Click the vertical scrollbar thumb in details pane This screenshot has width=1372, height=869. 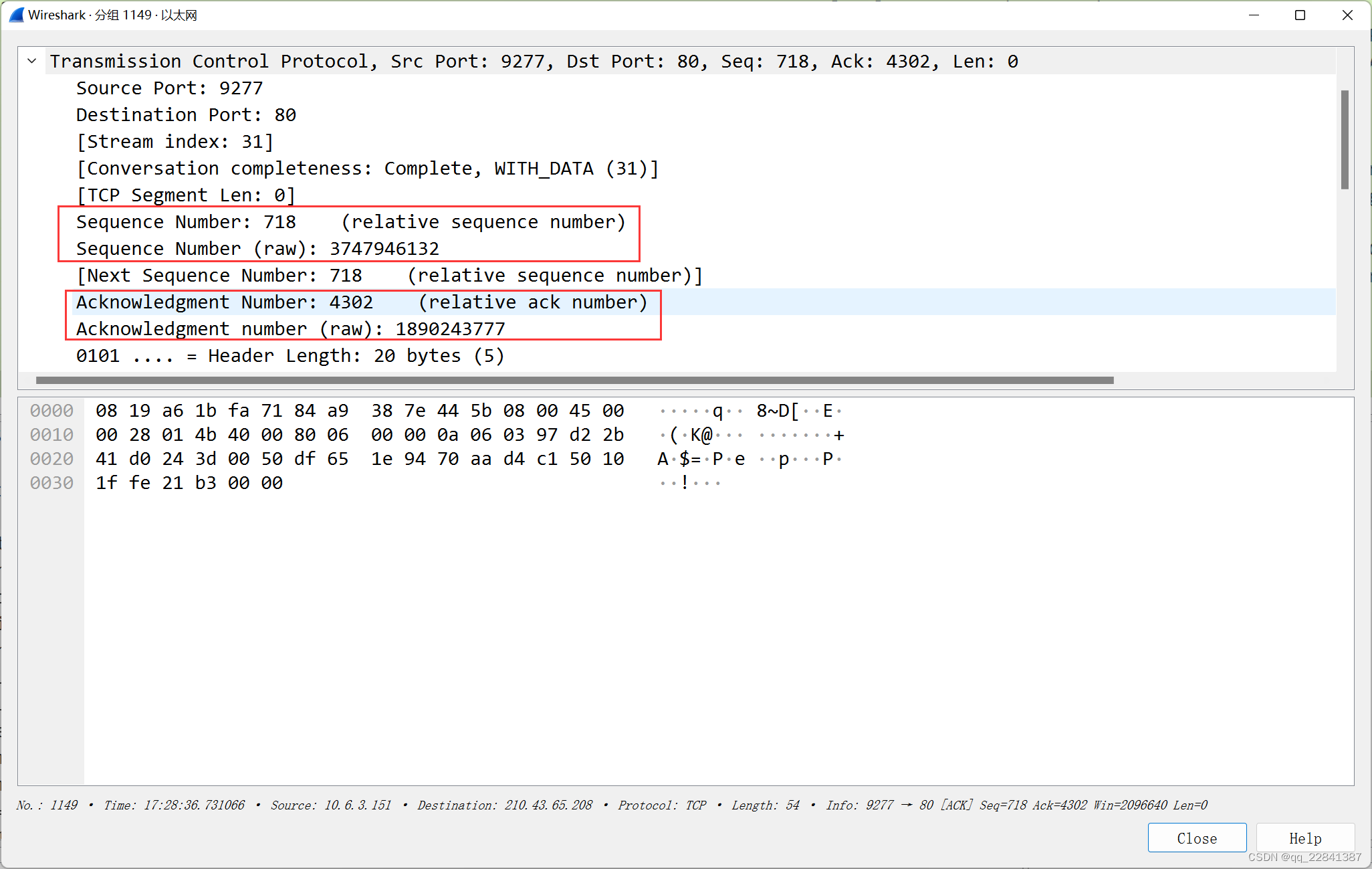click(x=1345, y=139)
